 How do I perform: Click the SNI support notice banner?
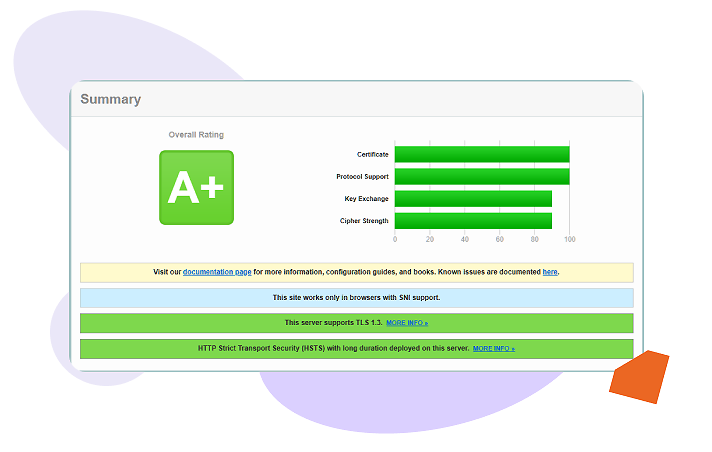point(356,298)
